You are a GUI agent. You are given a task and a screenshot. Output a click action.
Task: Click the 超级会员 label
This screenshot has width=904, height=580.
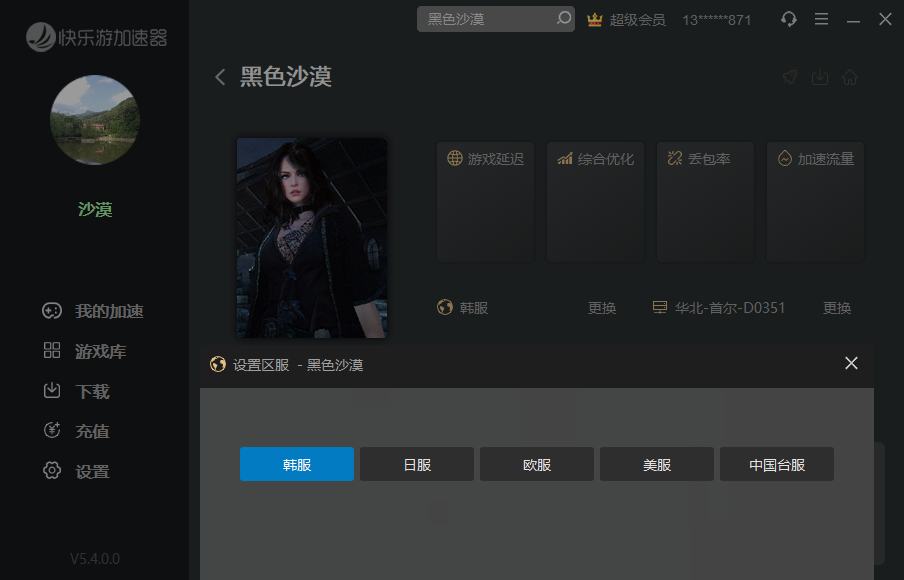638,20
